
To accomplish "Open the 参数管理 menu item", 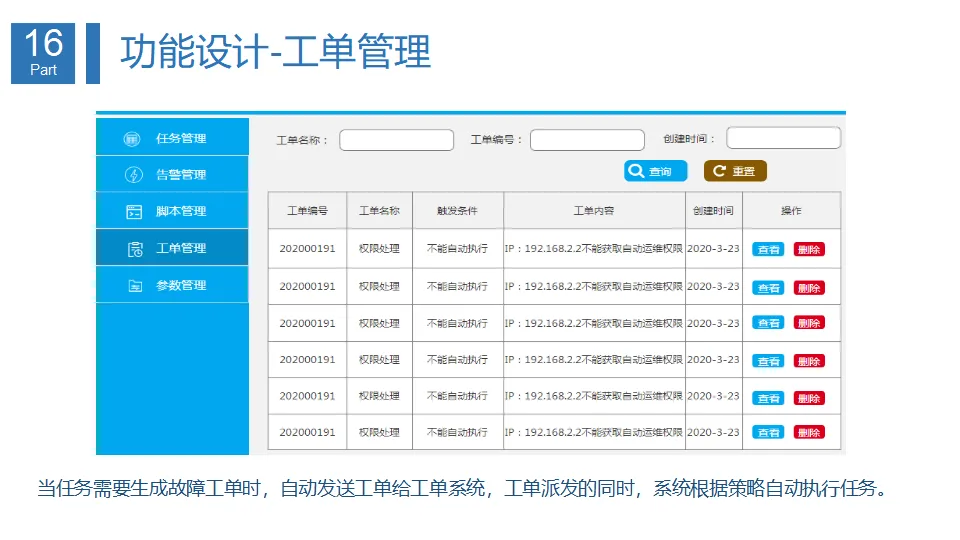I will click(x=172, y=285).
